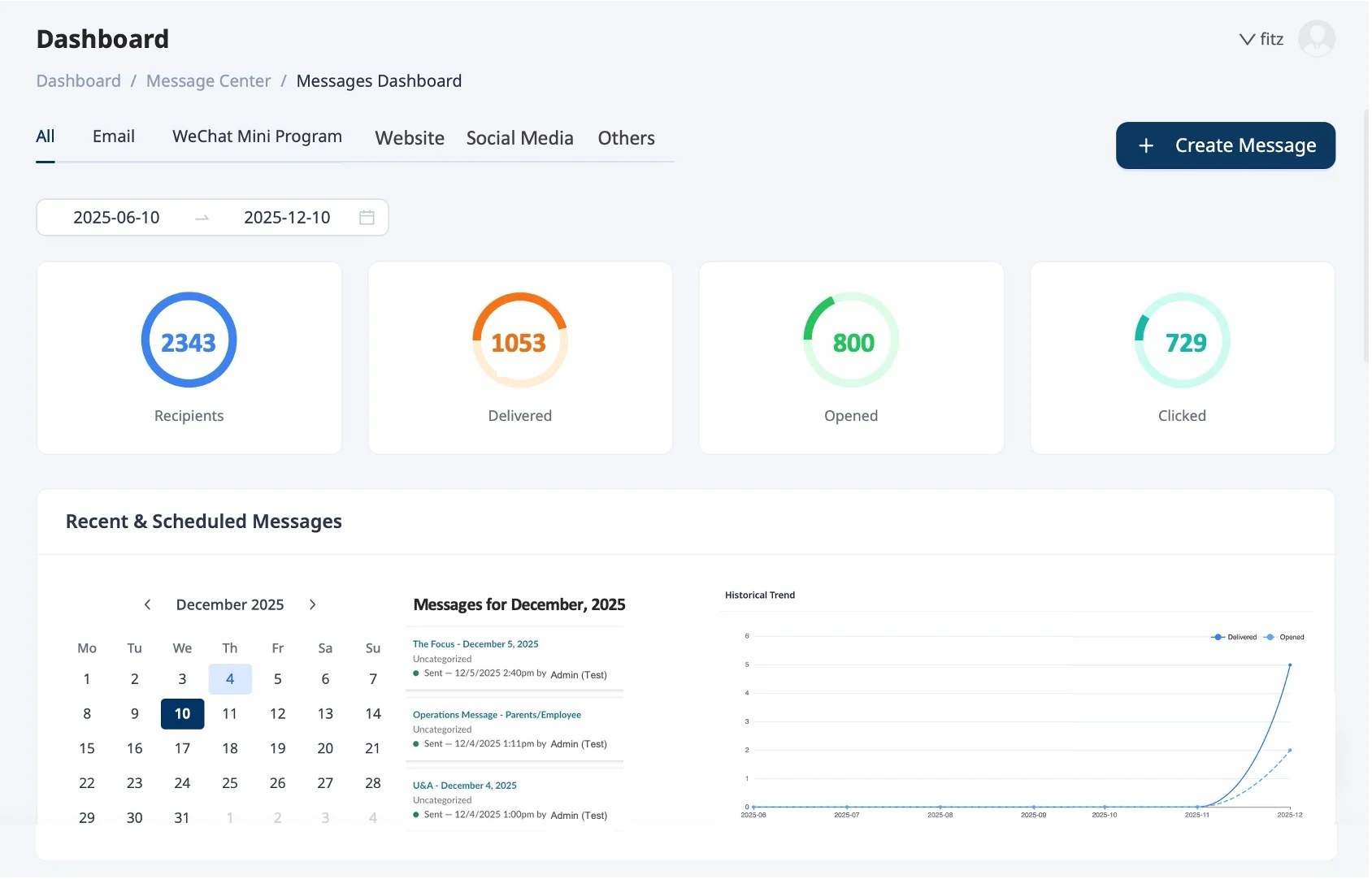This screenshot has height=879, width=1372.
Task: Open the date range calendar icon
Action: click(367, 218)
